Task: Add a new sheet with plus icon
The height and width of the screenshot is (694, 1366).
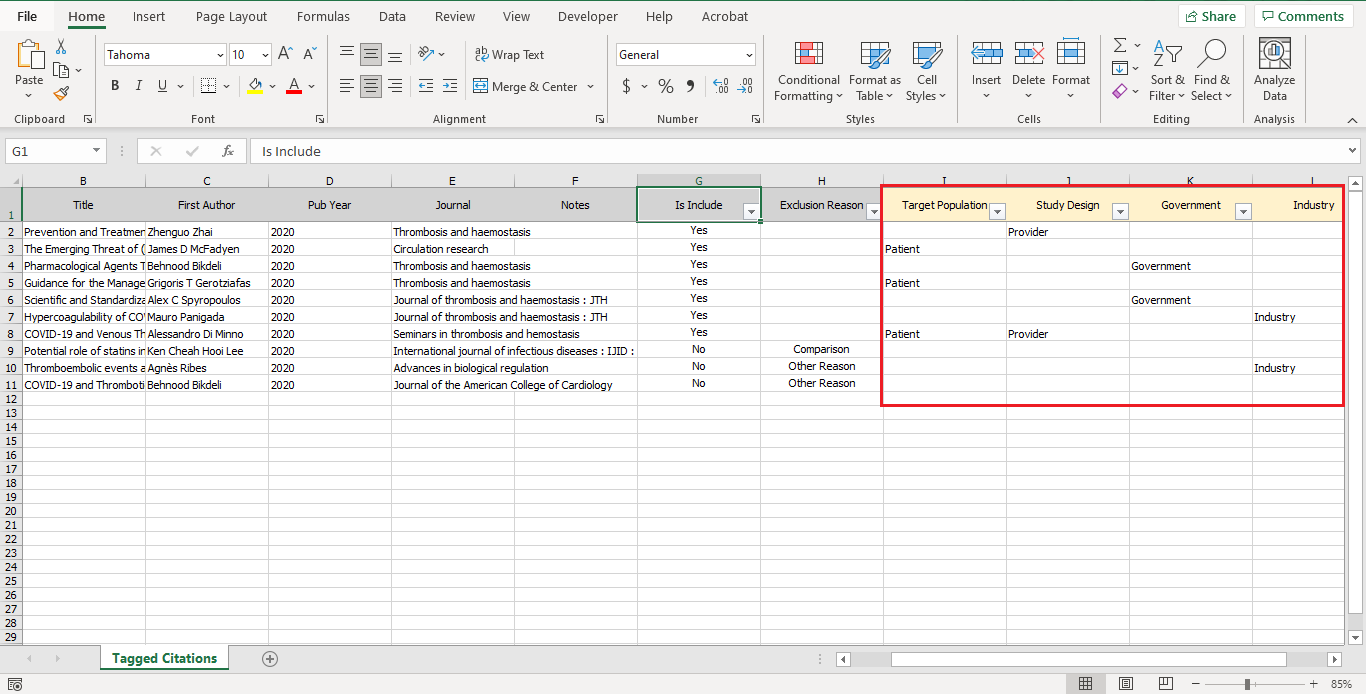Action: tap(270, 658)
